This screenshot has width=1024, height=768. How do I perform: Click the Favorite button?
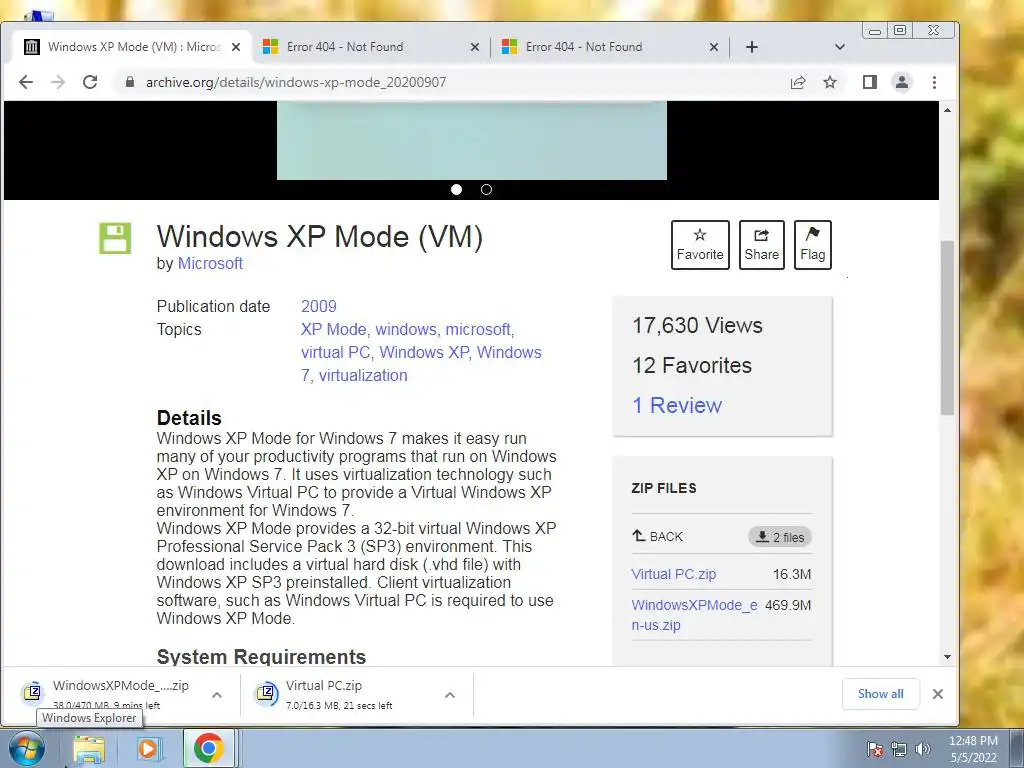pos(700,245)
